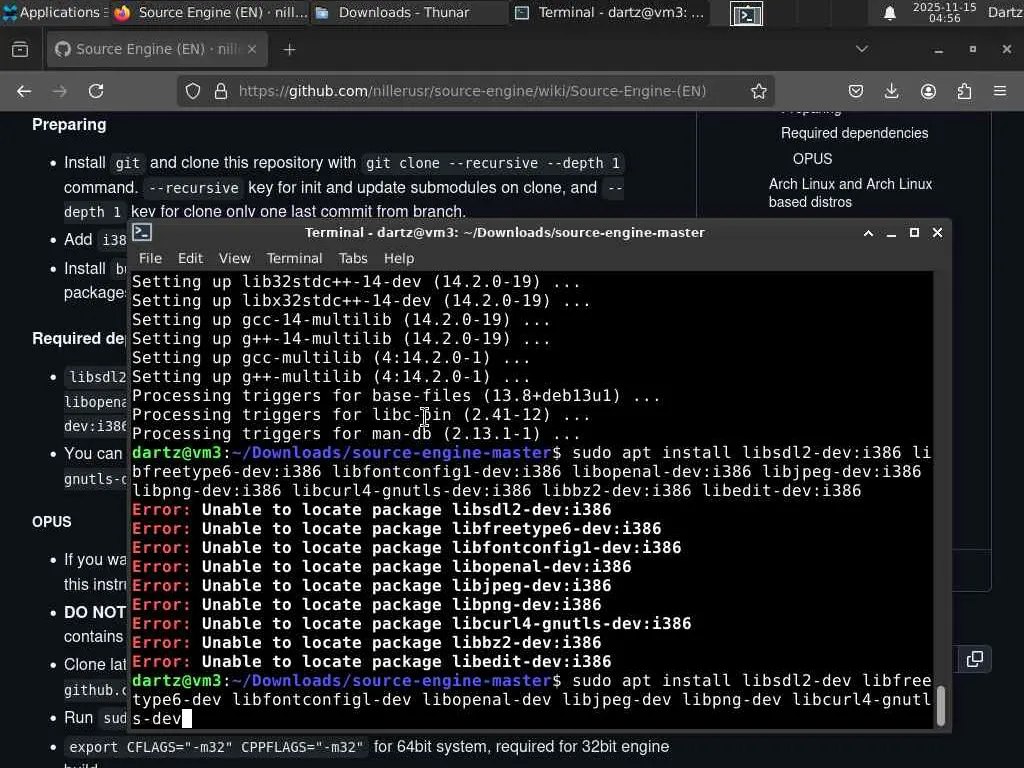Screen dimensions: 1024x768
Task: Bookmark this page with star icon
Action: [758, 91]
